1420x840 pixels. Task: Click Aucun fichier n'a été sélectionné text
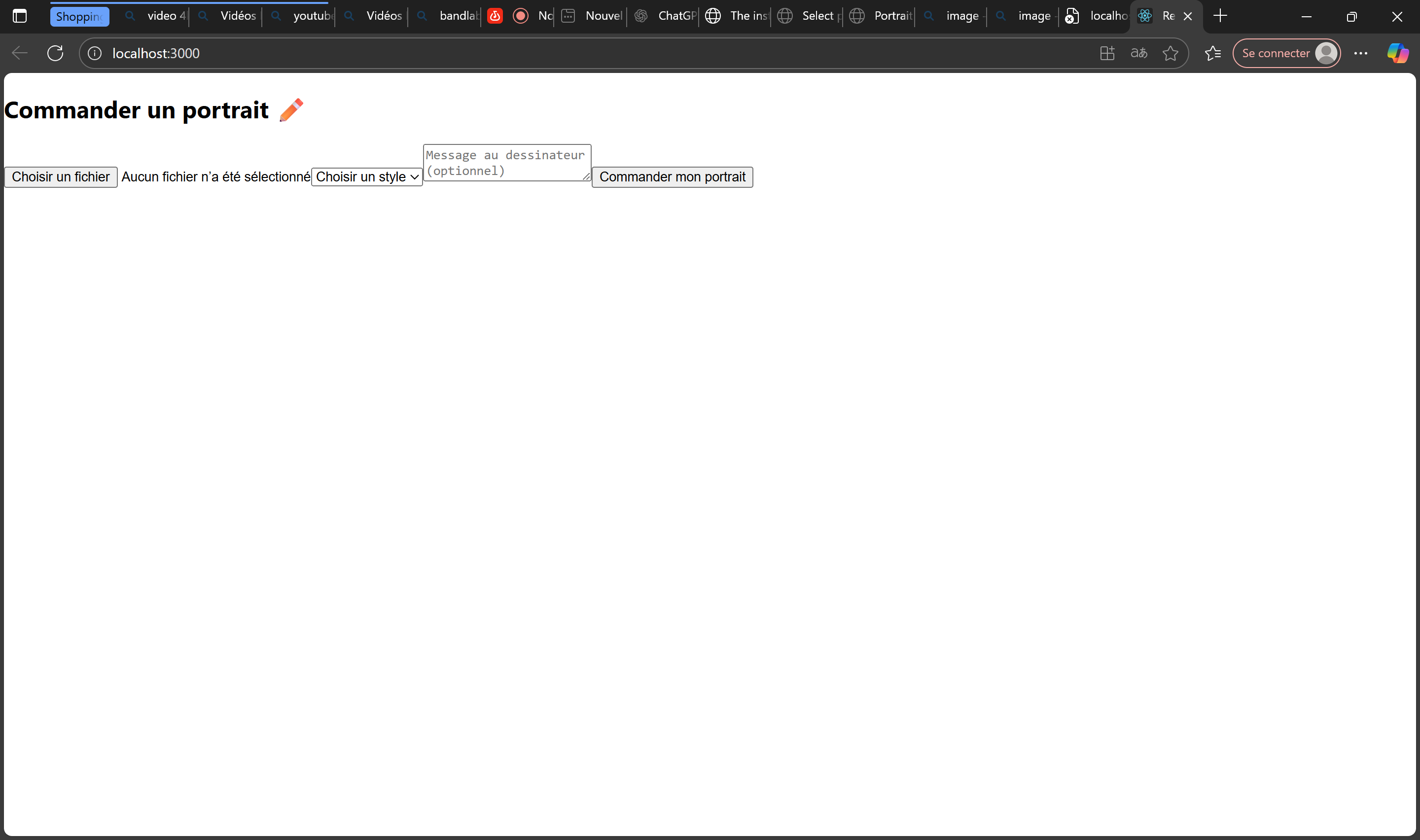[215, 177]
